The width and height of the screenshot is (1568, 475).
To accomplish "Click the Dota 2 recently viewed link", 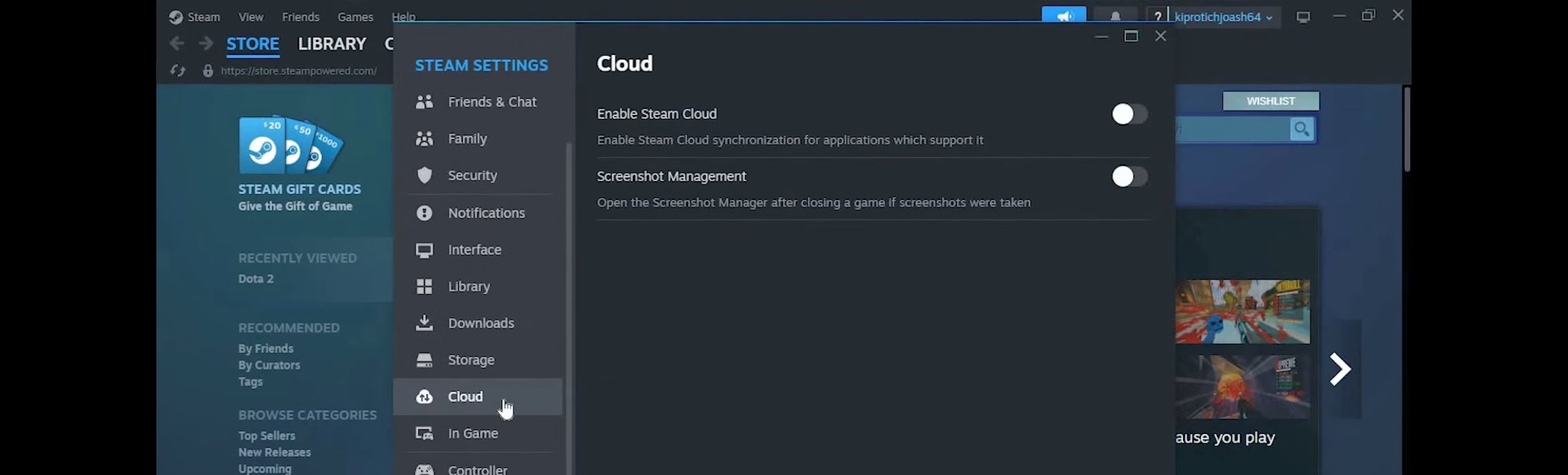I will tap(256, 279).
